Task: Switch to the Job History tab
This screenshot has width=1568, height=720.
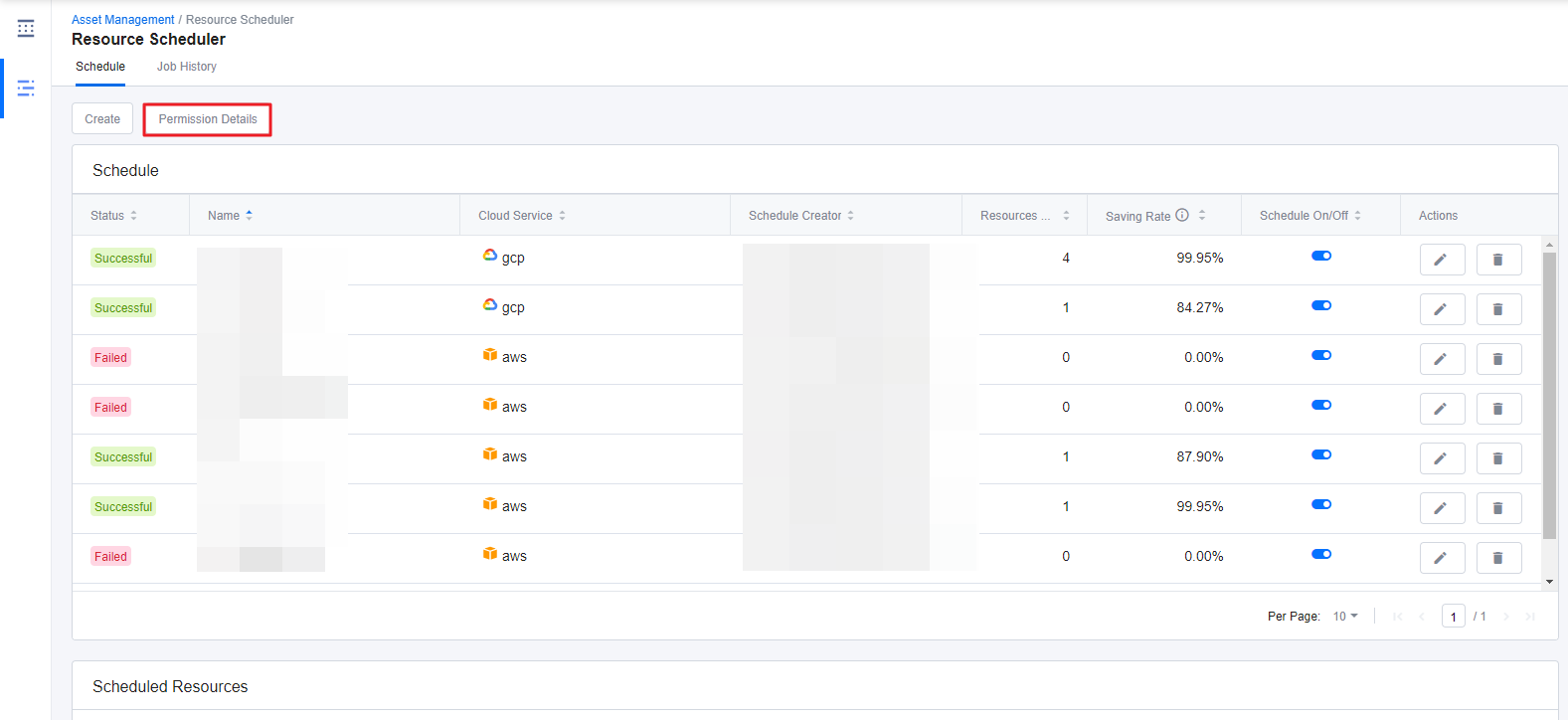Action: coord(186,67)
